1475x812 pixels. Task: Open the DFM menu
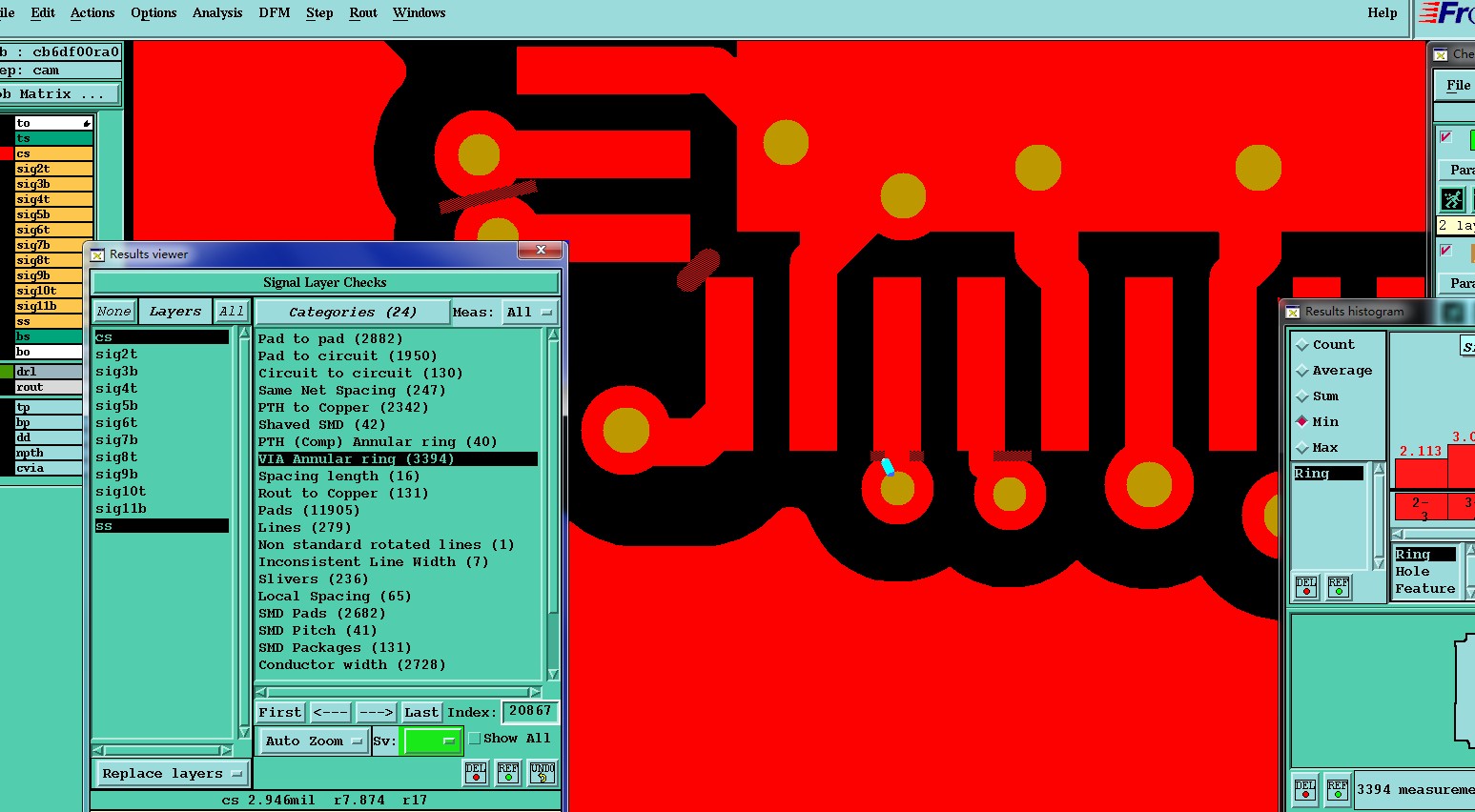click(275, 12)
